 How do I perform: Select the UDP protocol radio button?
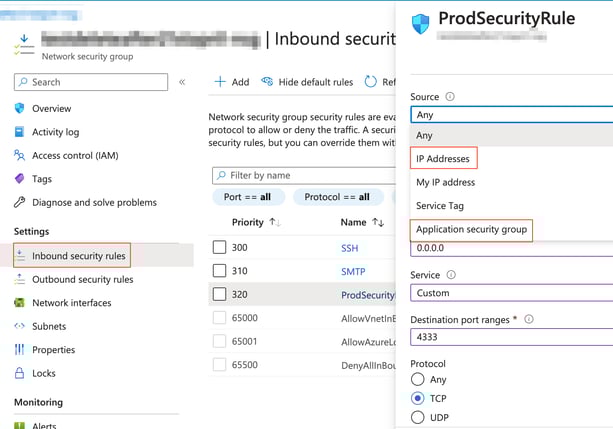tap(418, 417)
